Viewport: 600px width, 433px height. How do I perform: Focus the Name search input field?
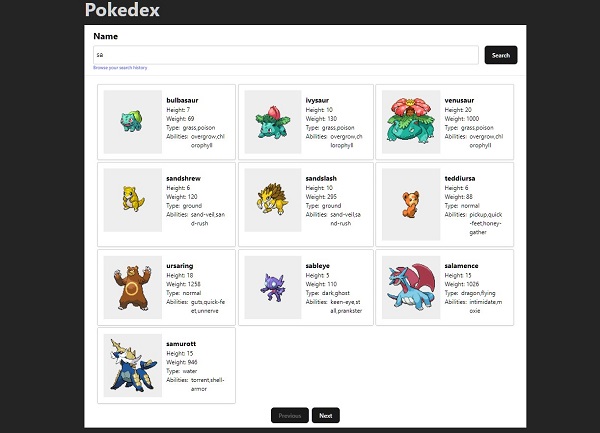coord(286,55)
